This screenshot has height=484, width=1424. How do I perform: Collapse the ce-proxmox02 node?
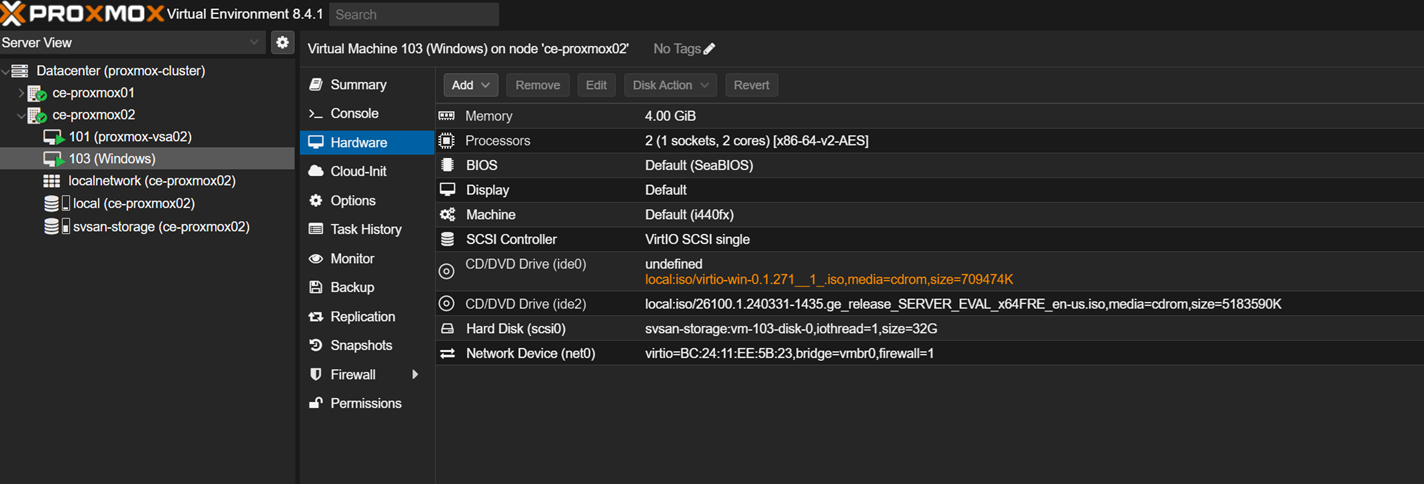click(x=22, y=115)
